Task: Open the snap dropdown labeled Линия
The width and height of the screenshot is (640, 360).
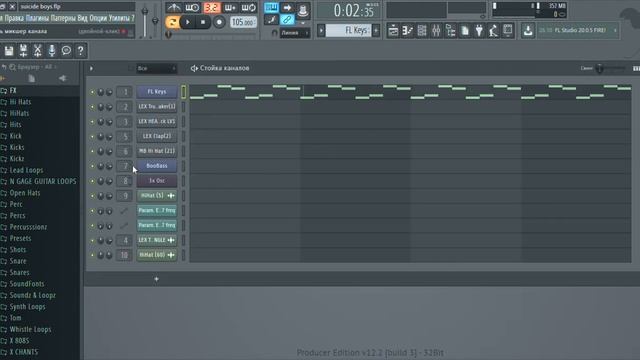Action: coord(295,33)
